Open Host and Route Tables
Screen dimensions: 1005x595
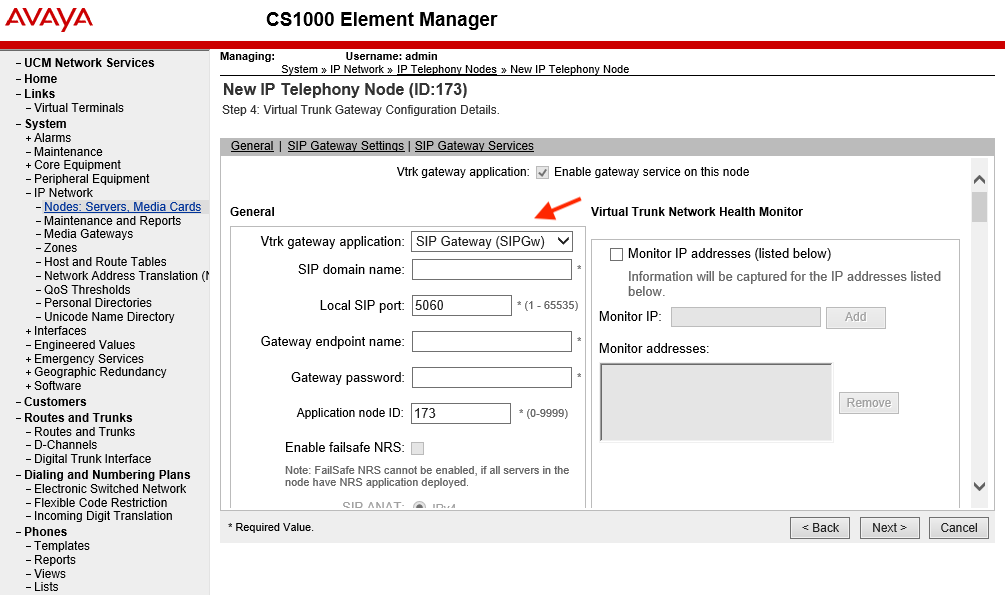105,262
